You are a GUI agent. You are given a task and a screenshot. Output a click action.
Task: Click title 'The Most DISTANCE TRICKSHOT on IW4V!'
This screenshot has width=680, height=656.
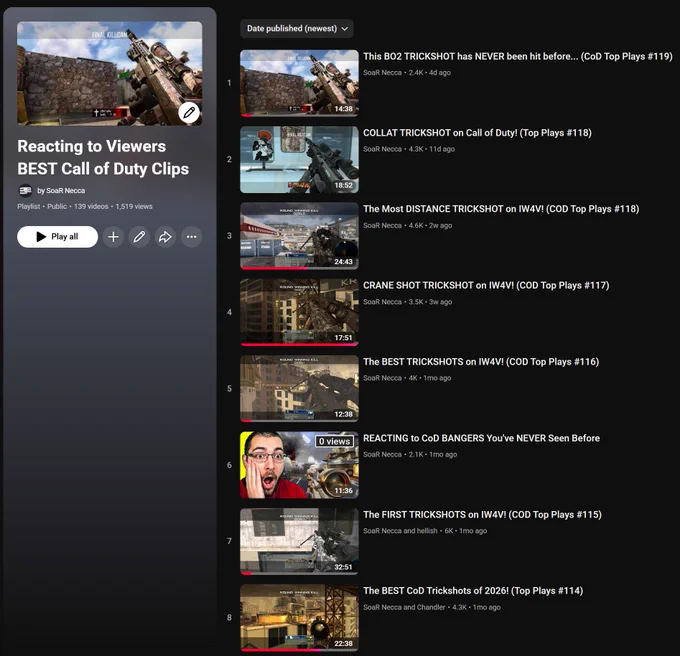501,209
